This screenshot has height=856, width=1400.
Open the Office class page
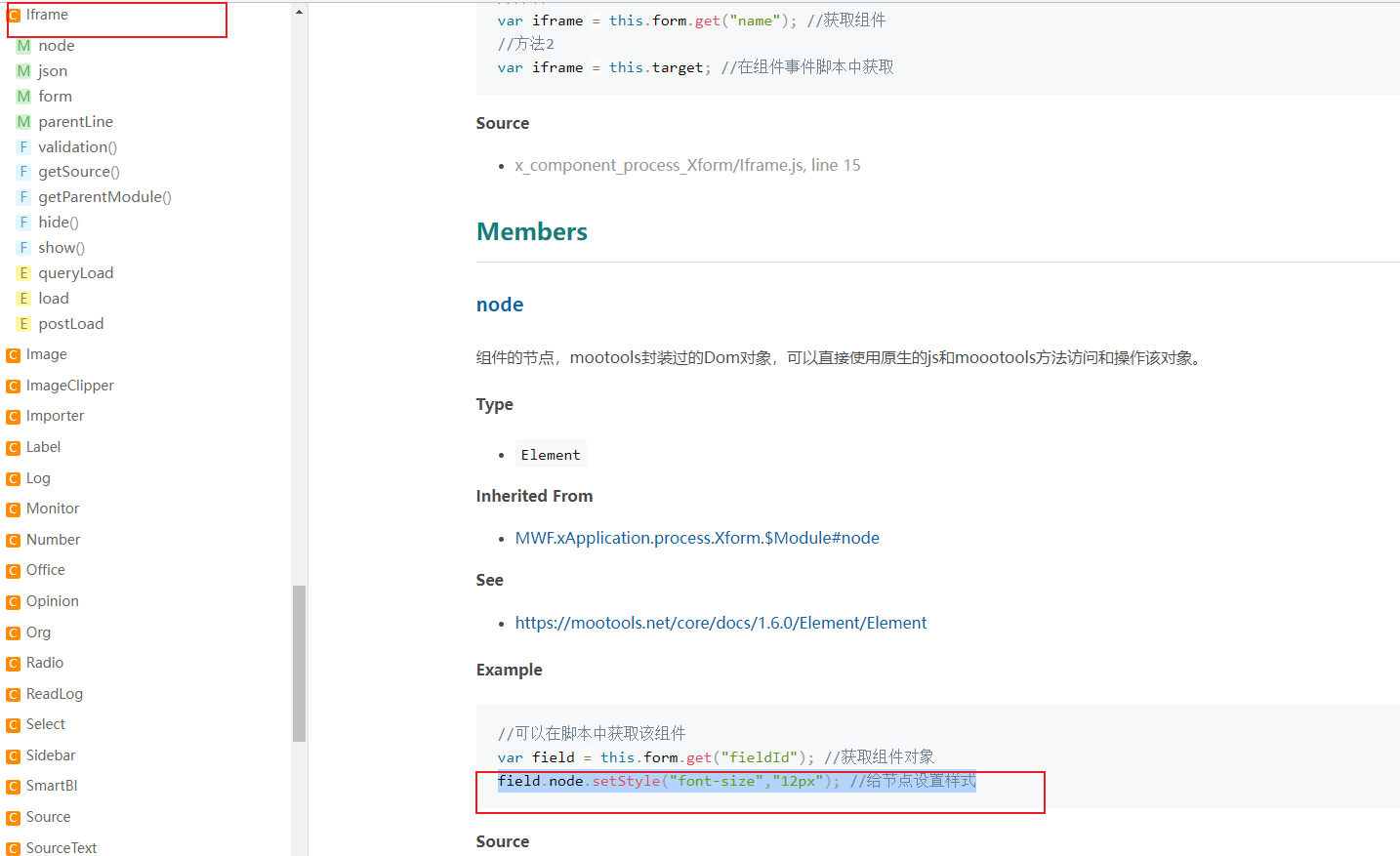click(x=46, y=570)
